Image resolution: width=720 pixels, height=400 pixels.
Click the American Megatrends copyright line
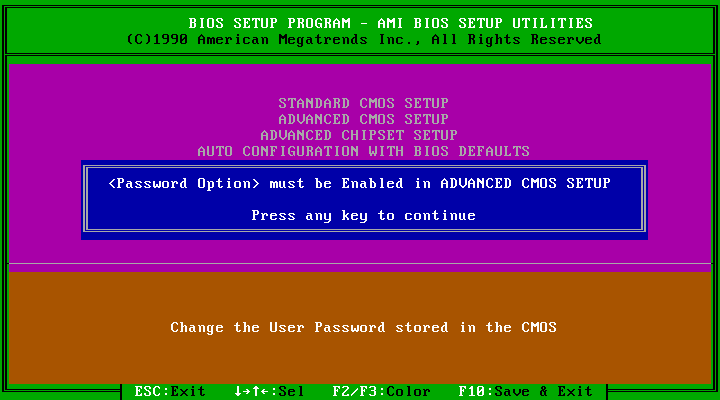pos(363,39)
